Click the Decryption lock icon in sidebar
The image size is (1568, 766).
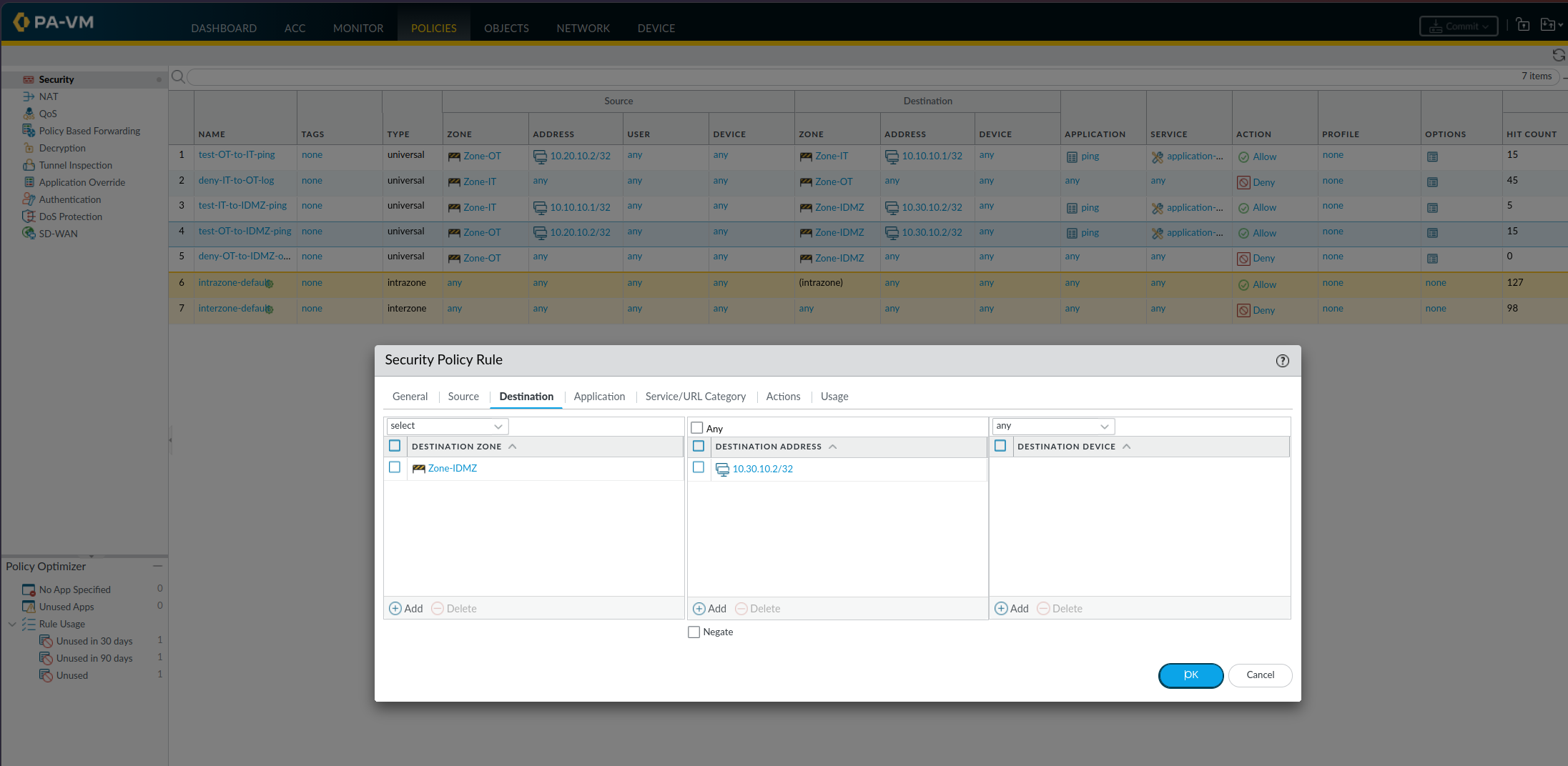[x=29, y=148]
